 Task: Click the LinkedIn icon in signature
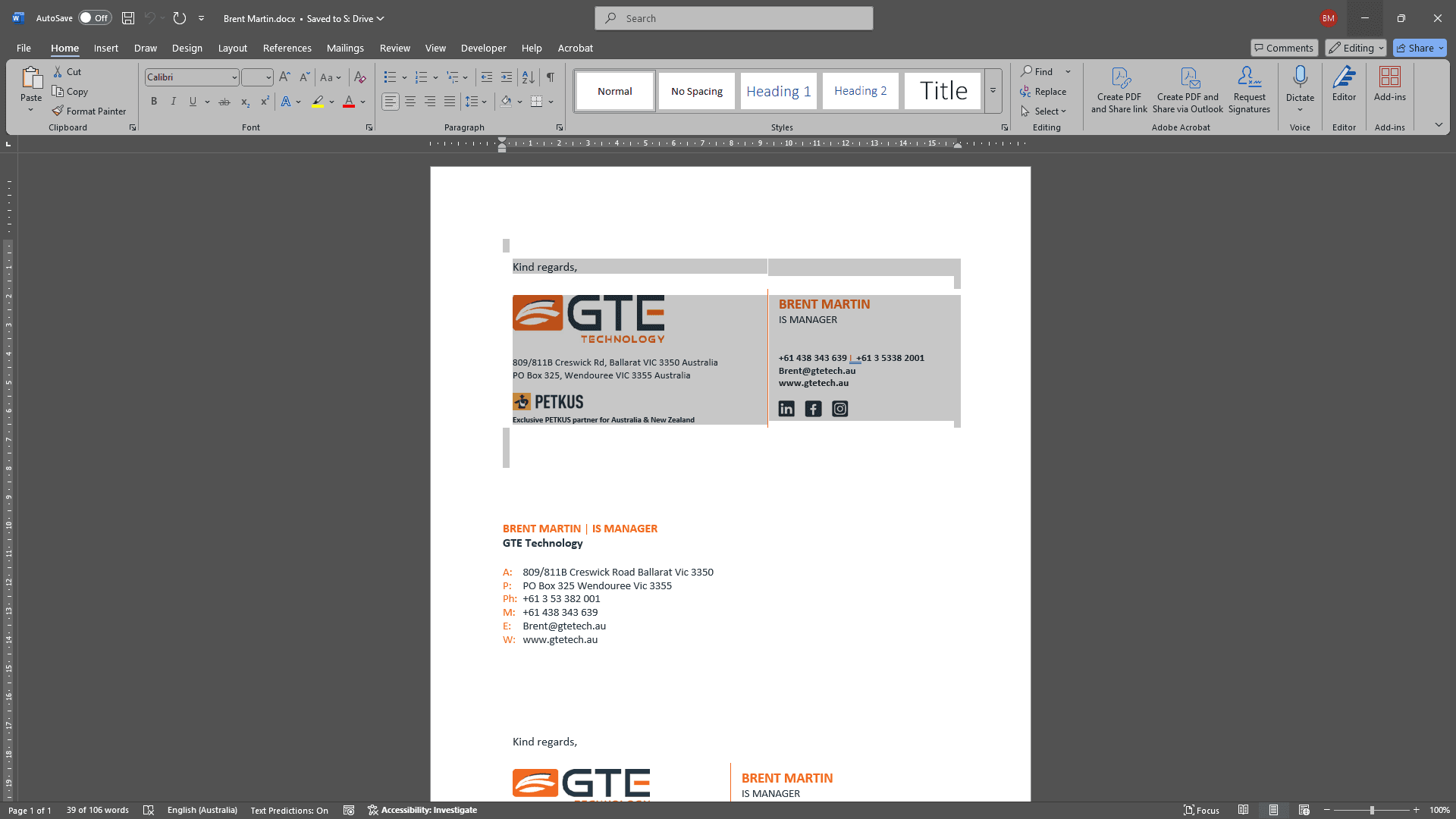coord(786,409)
